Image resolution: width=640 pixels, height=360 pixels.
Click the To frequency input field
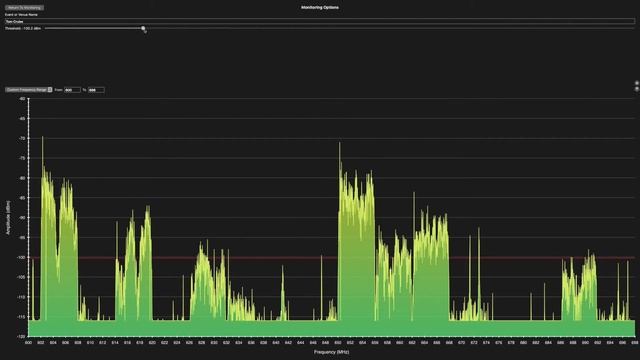[96, 90]
